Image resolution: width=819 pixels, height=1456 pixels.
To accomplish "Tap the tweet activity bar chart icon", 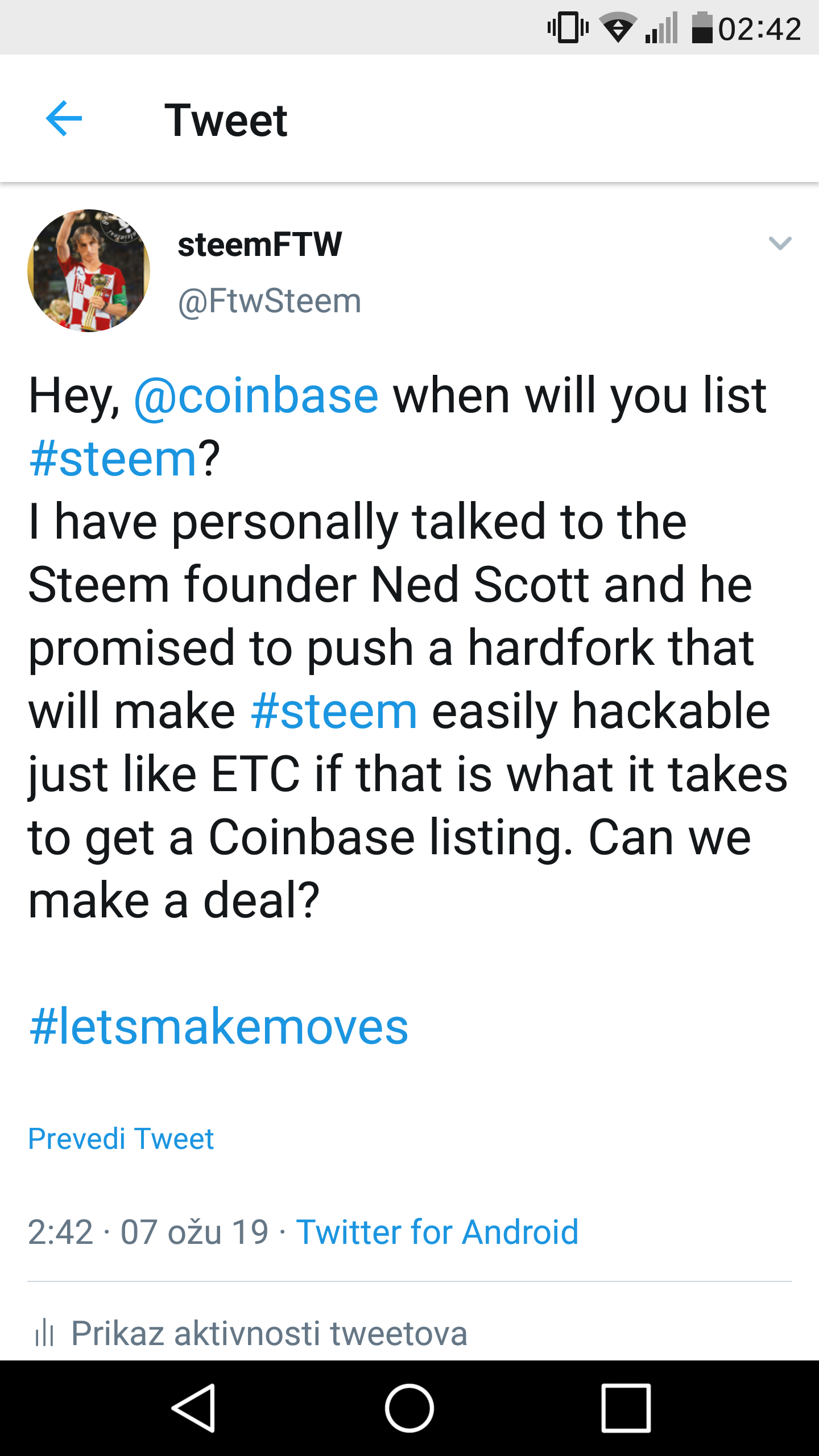I will pyautogui.click(x=44, y=1333).
